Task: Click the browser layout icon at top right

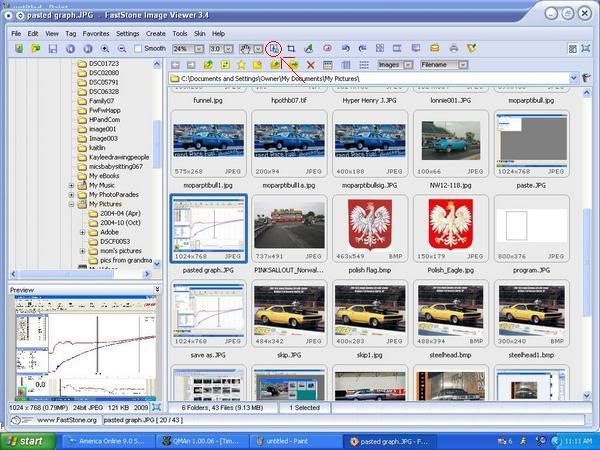Action: [572, 49]
